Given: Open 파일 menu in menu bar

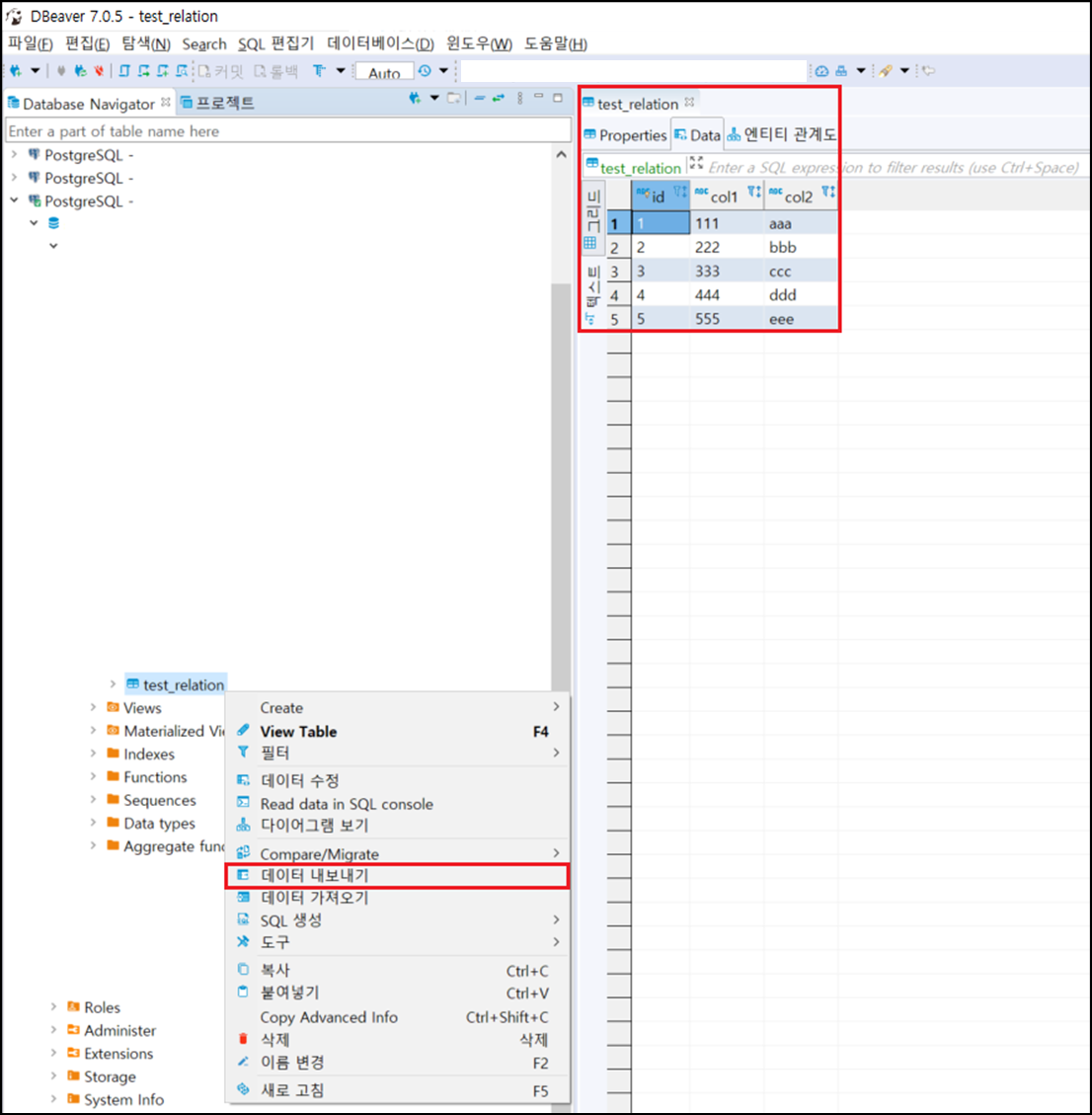Looking at the screenshot, I should coord(30,43).
